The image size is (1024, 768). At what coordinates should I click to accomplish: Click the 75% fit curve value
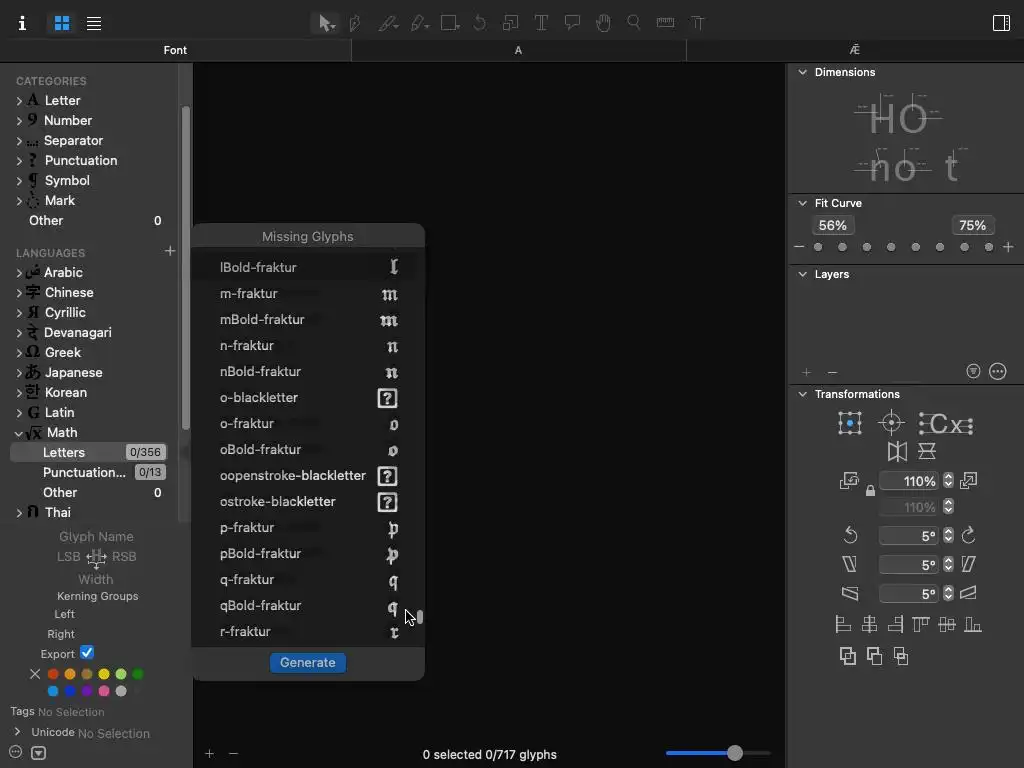[x=972, y=225]
